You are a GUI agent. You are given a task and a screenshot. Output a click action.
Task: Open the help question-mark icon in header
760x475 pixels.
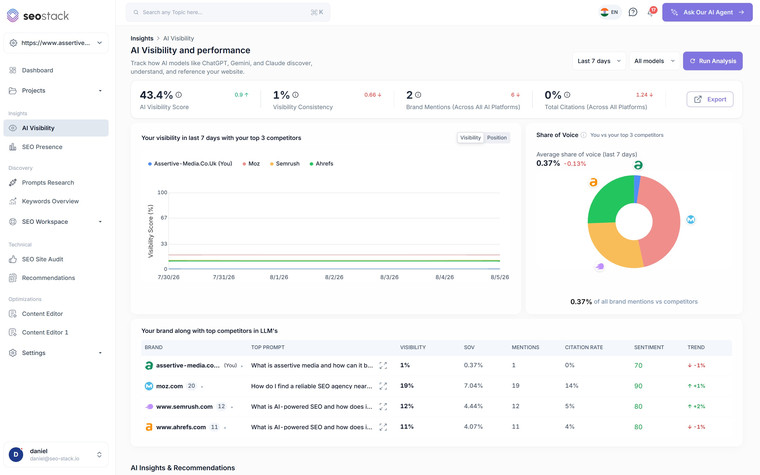tap(633, 12)
